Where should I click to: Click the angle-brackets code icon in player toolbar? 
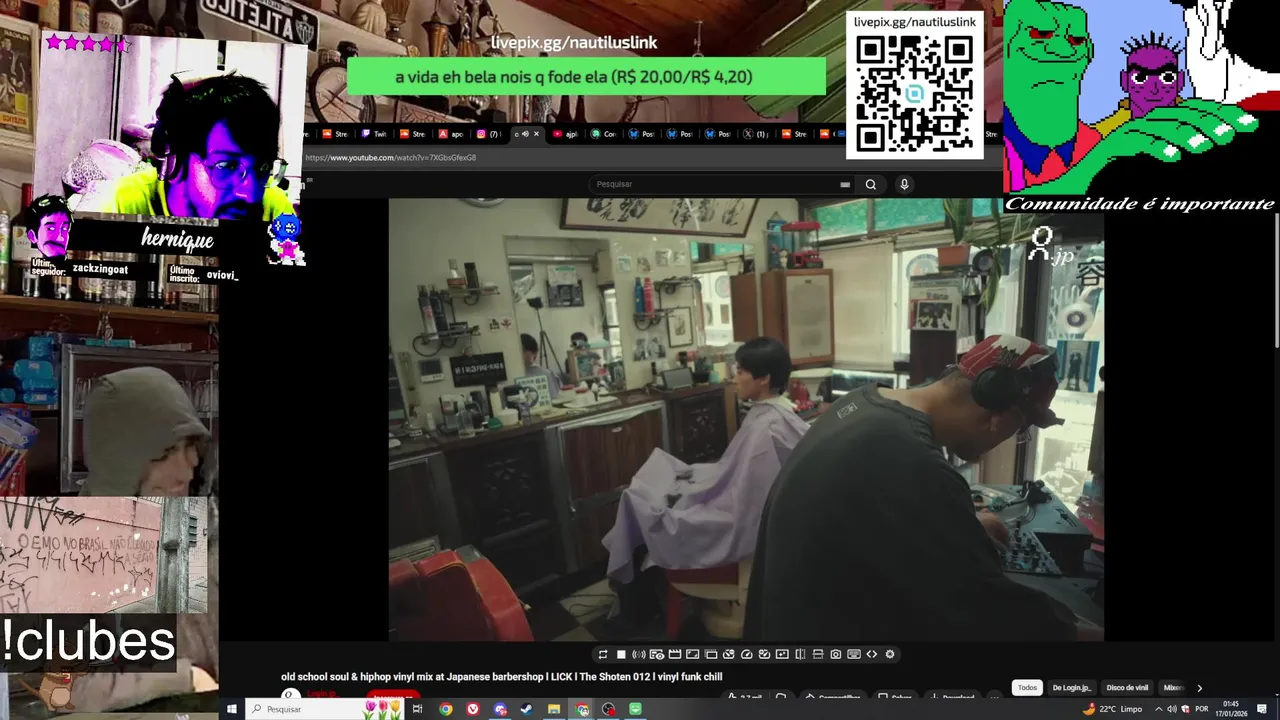tap(872, 654)
